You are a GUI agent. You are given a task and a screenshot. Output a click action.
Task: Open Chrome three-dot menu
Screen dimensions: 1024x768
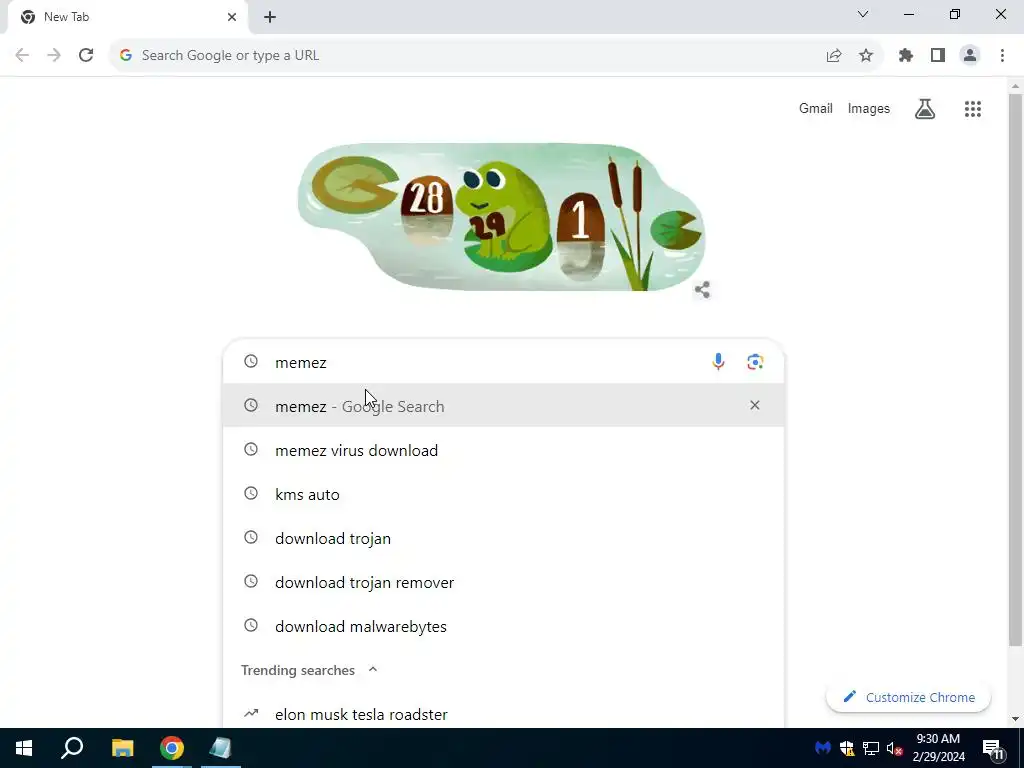[x=1002, y=56]
